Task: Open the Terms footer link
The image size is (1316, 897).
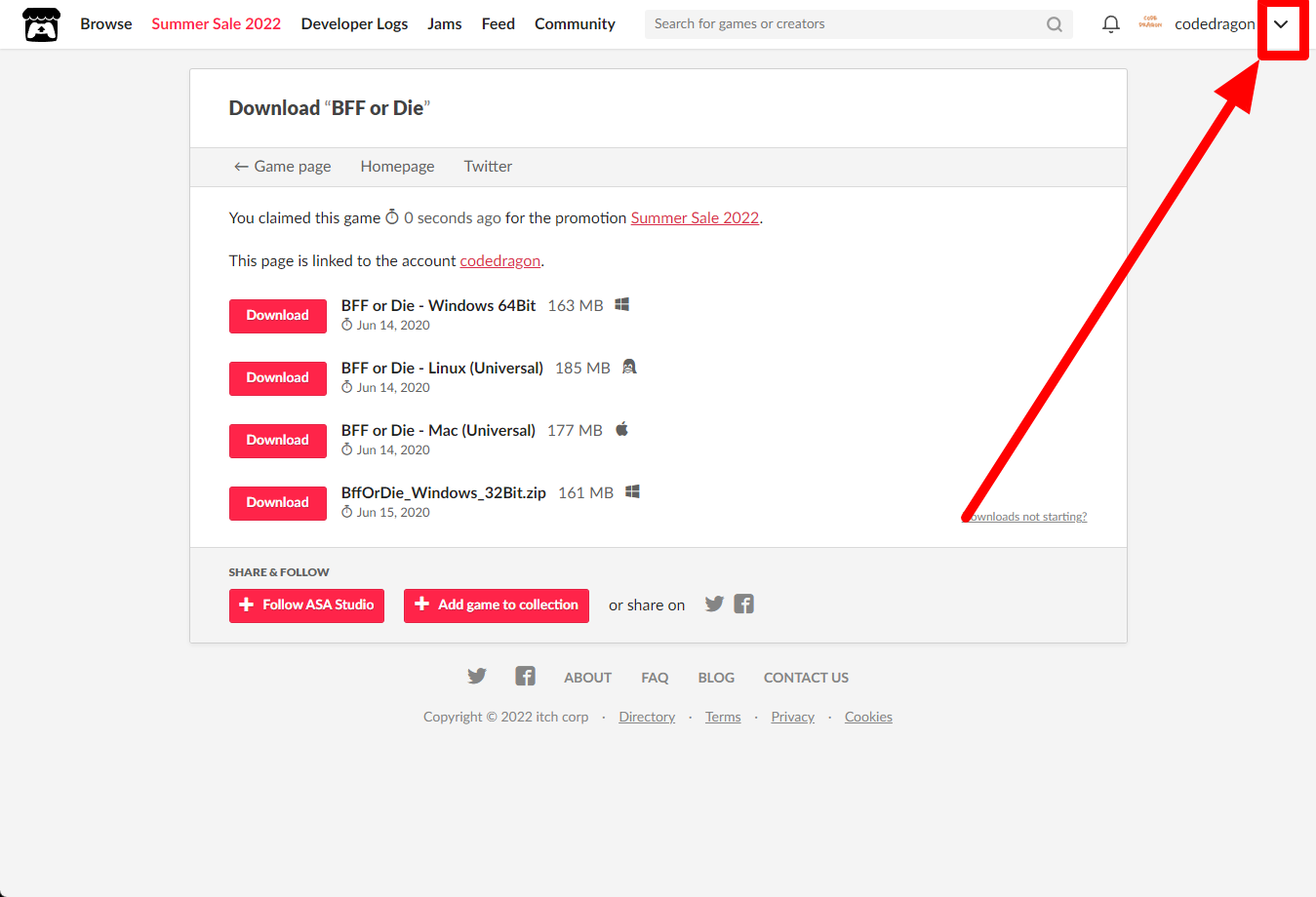Action: [x=723, y=717]
